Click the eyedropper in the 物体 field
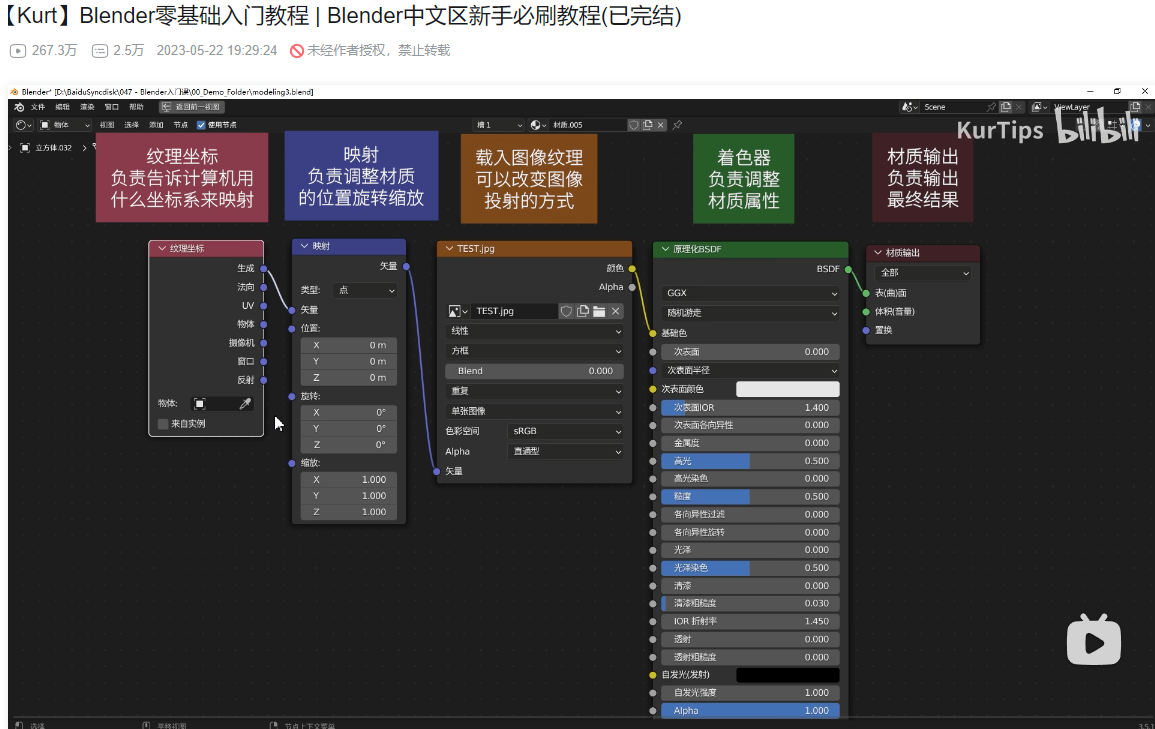 pyautogui.click(x=245, y=404)
